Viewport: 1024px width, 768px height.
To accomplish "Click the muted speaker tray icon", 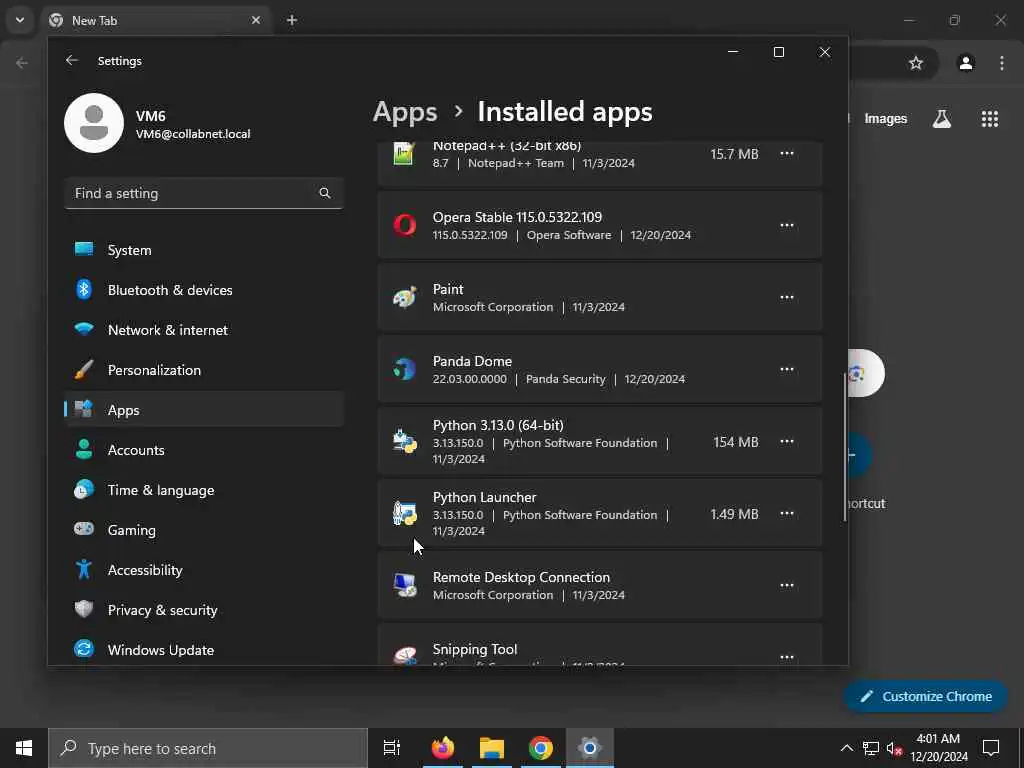I will [x=894, y=748].
